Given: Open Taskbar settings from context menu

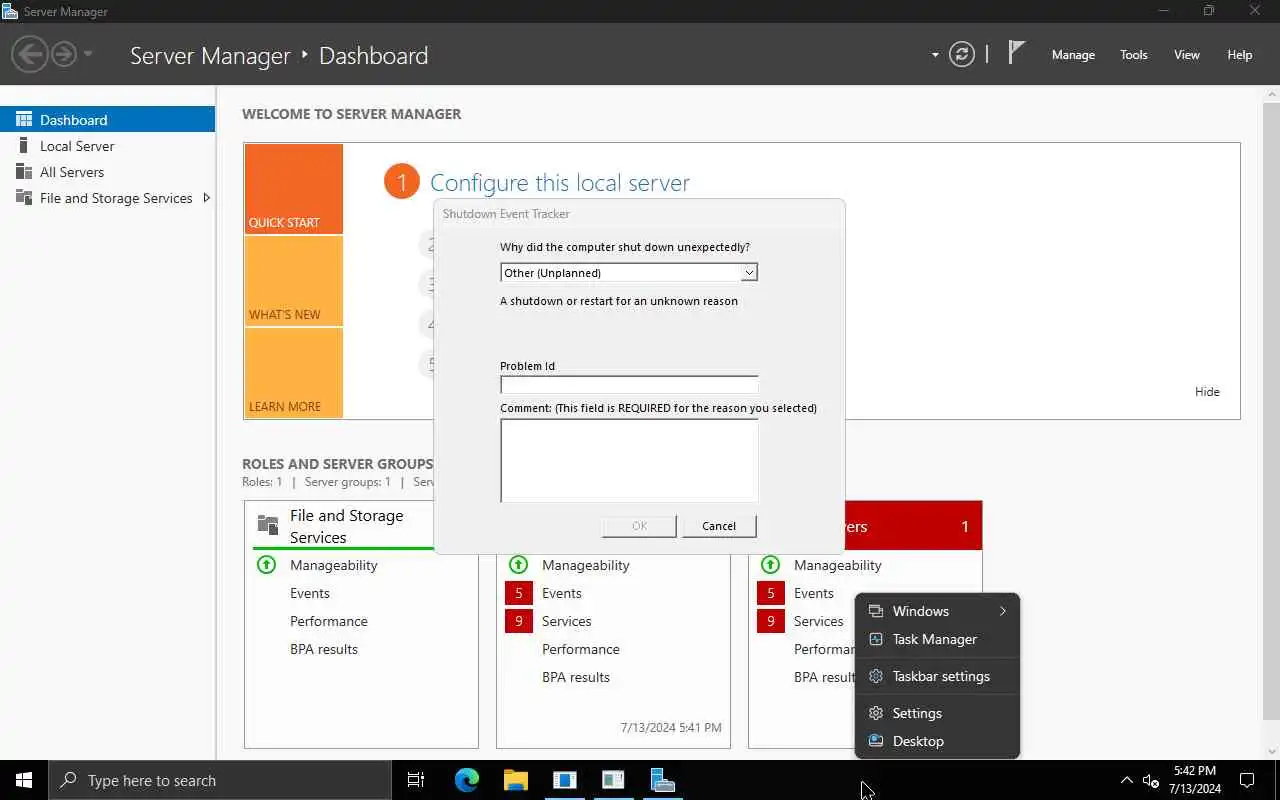Looking at the screenshot, I should pyautogui.click(x=937, y=676).
